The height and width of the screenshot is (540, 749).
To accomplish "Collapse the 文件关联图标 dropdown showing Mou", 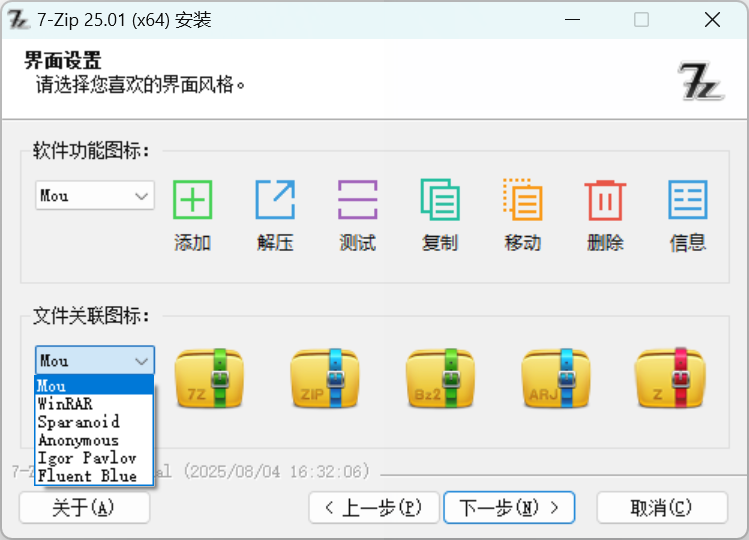I will click(x=95, y=361).
